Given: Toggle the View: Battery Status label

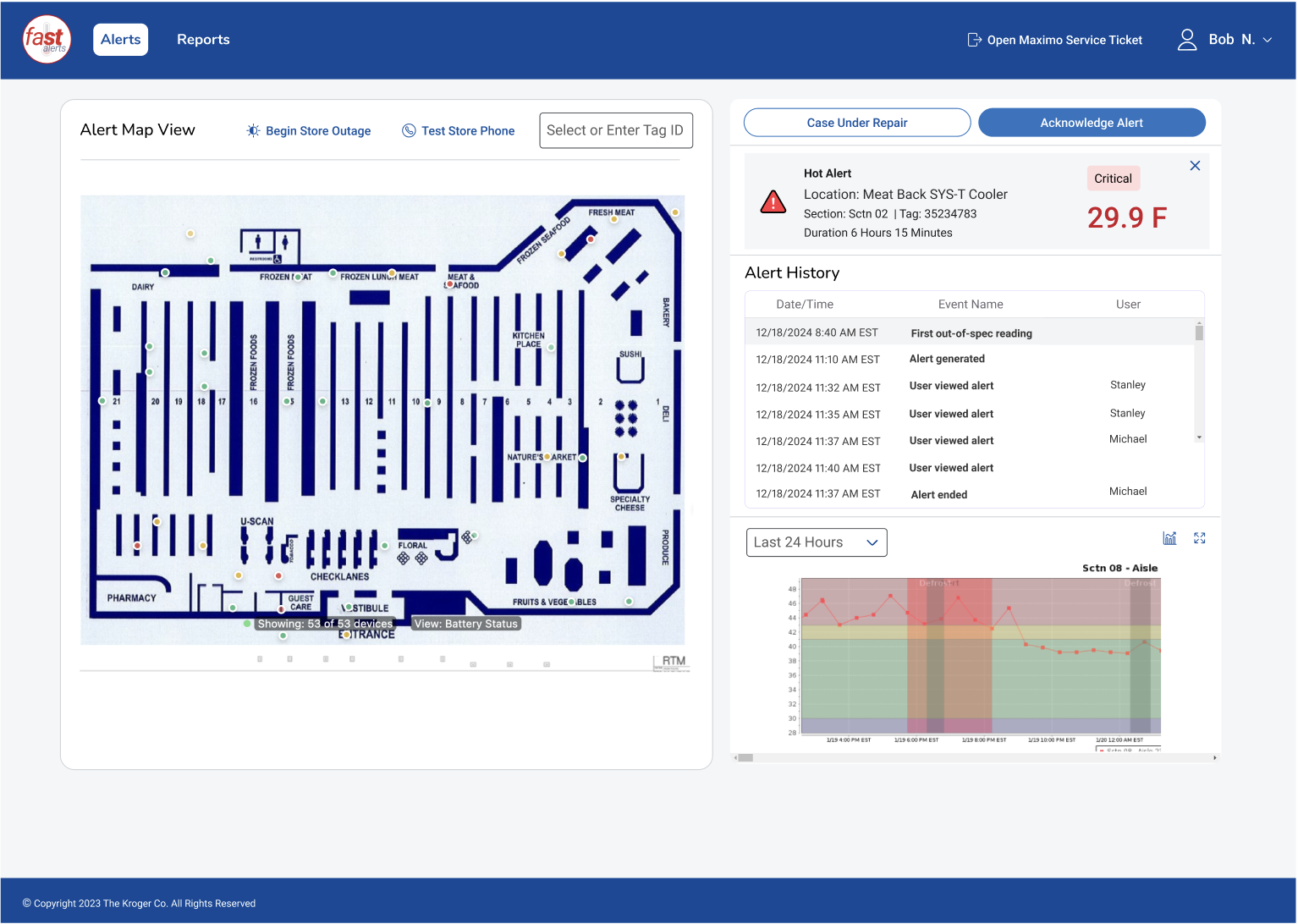Looking at the screenshot, I should click(x=466, y=624).
